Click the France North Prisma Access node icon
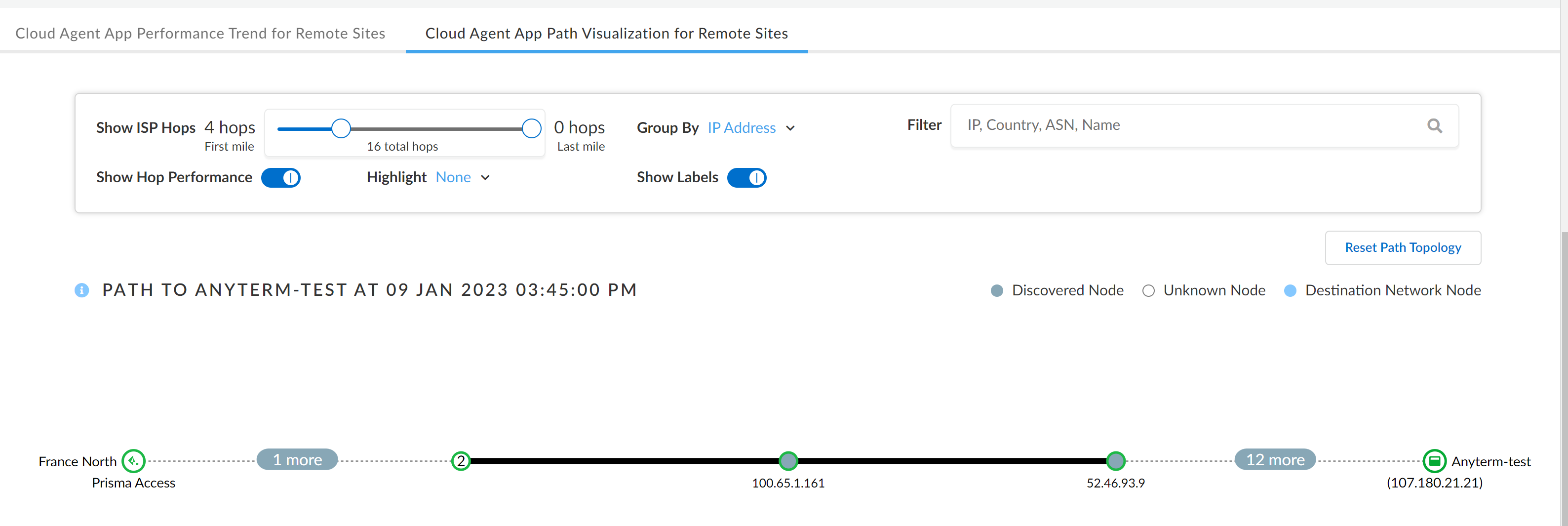This screenshot has height=526, width=1568. pyautogui.click(x=133, y=461)
